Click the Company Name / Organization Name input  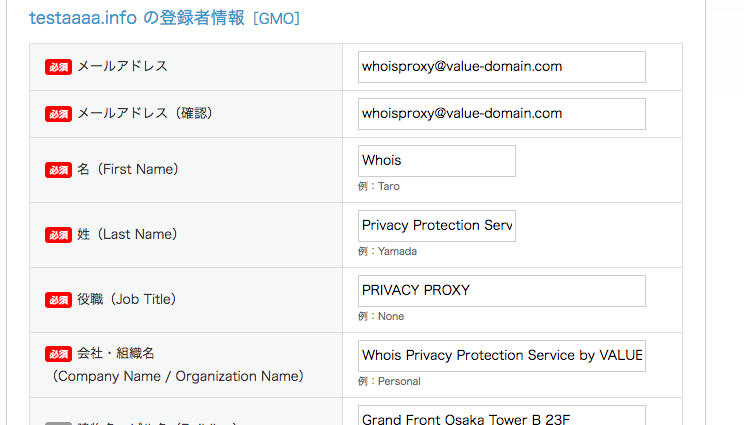tap(502, 356)
